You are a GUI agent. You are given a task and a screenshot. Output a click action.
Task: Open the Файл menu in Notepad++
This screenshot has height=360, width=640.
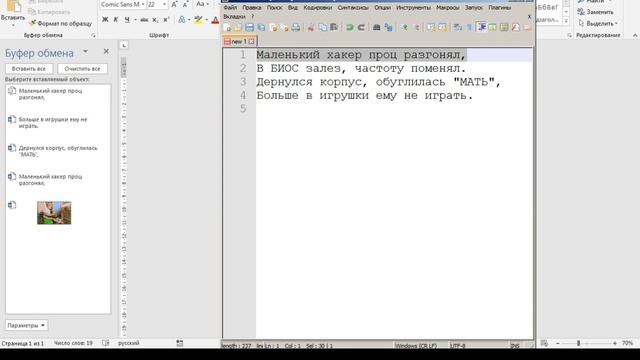tap(230, 7)
